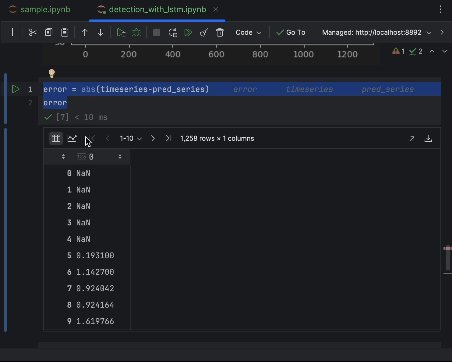Sort column 0 using its arrows

click(x=120, y=156)
